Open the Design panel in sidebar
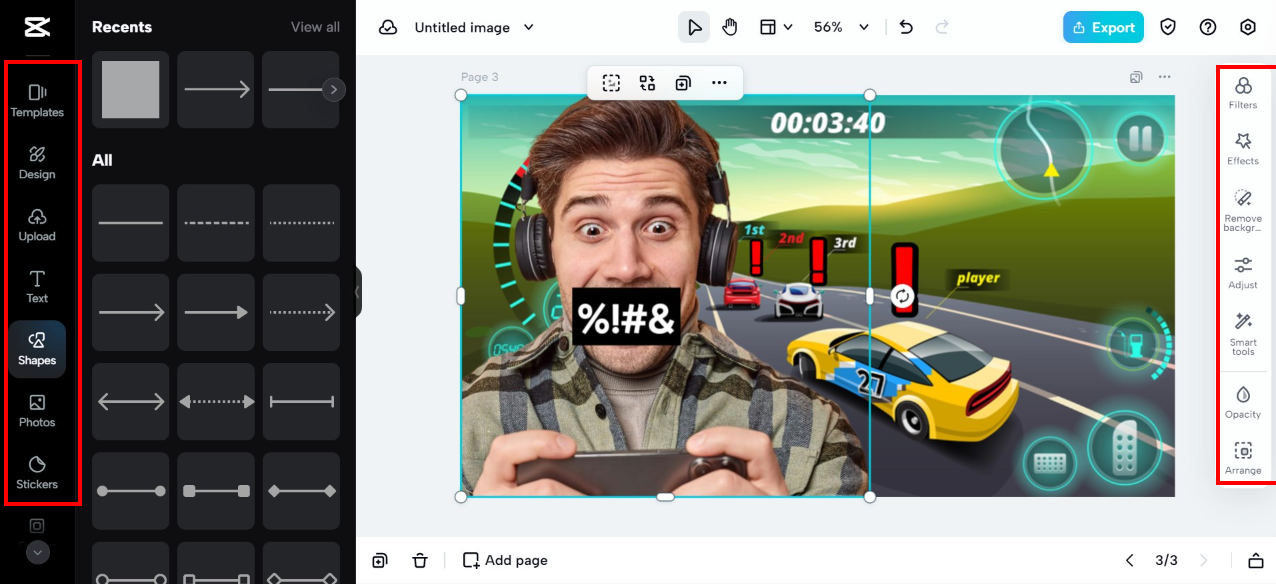 37,163
